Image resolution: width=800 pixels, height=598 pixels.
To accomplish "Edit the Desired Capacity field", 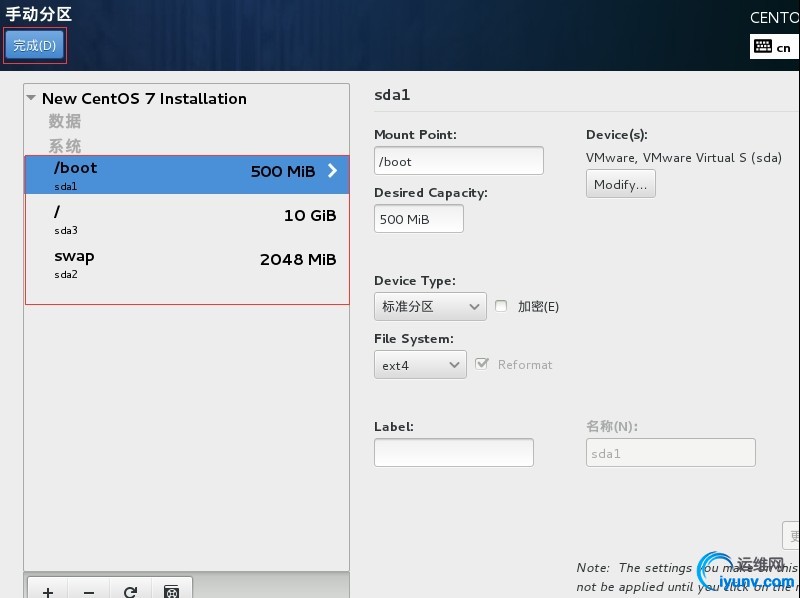I will pos(419,219).
